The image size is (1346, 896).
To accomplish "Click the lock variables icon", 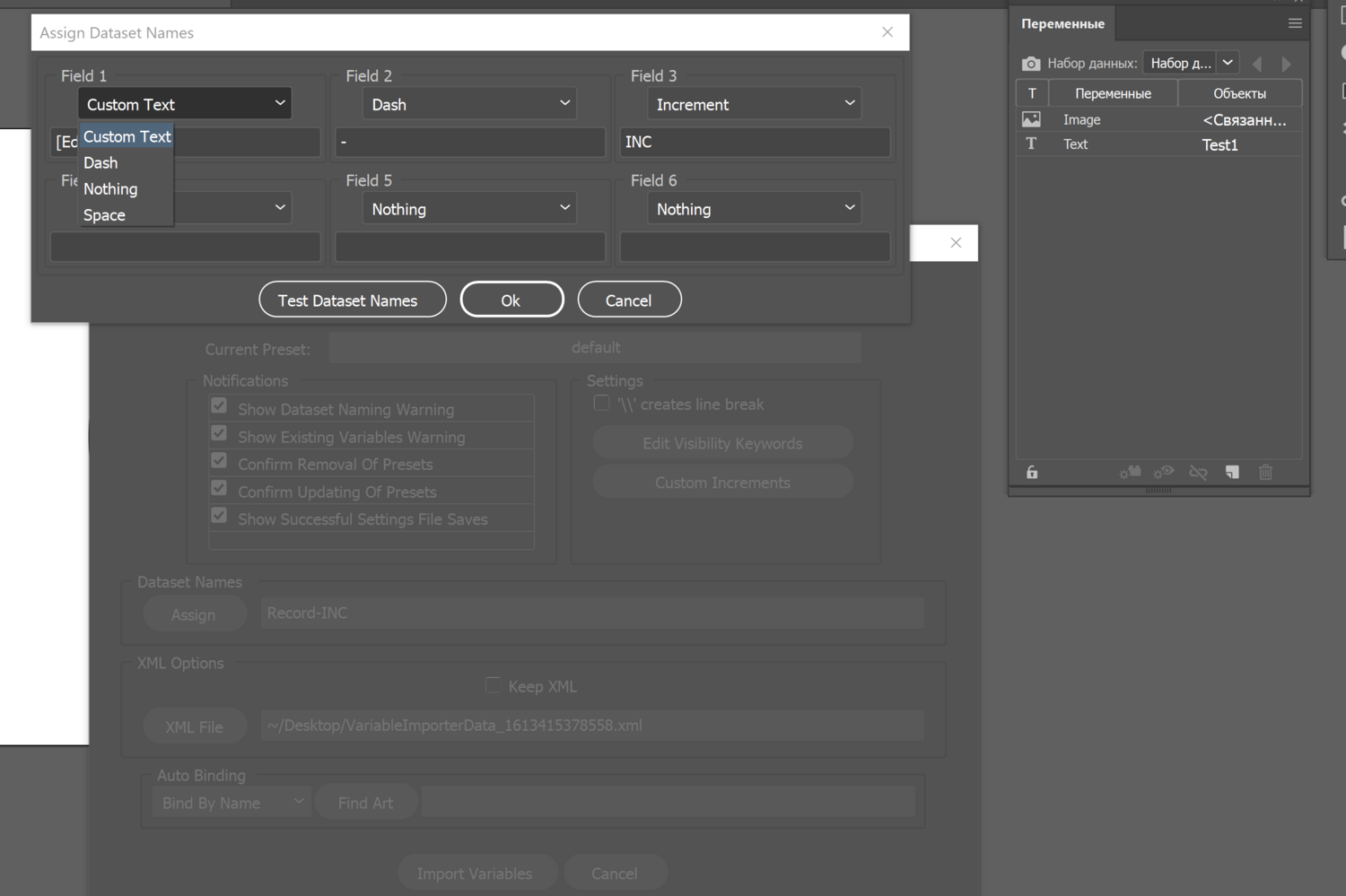I will 1032,473.
